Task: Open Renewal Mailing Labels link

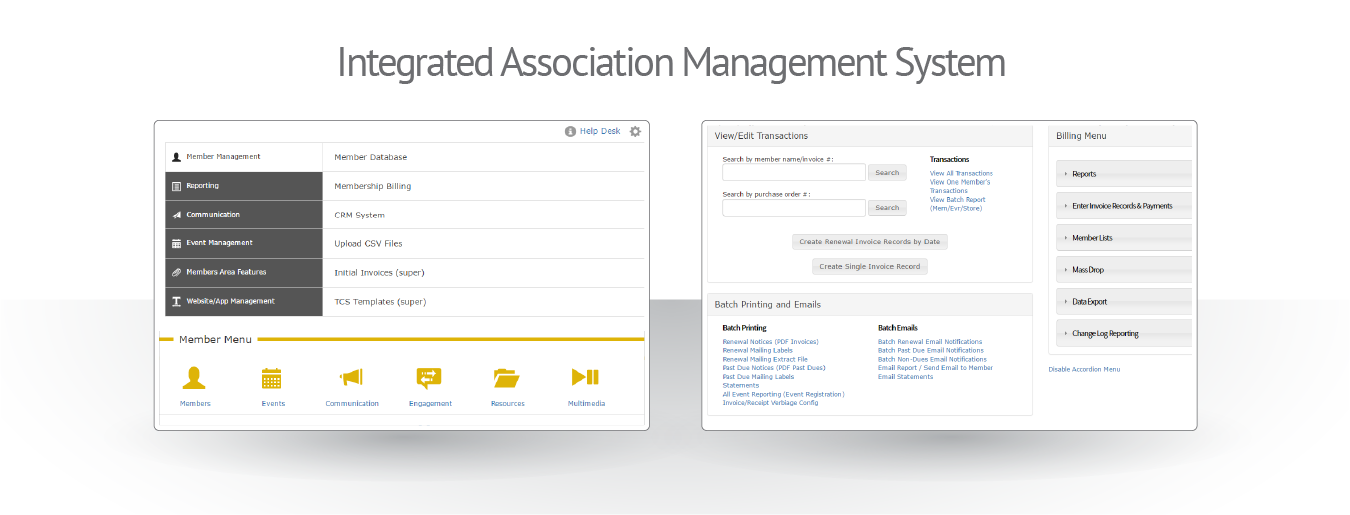Action: (757, 351)
